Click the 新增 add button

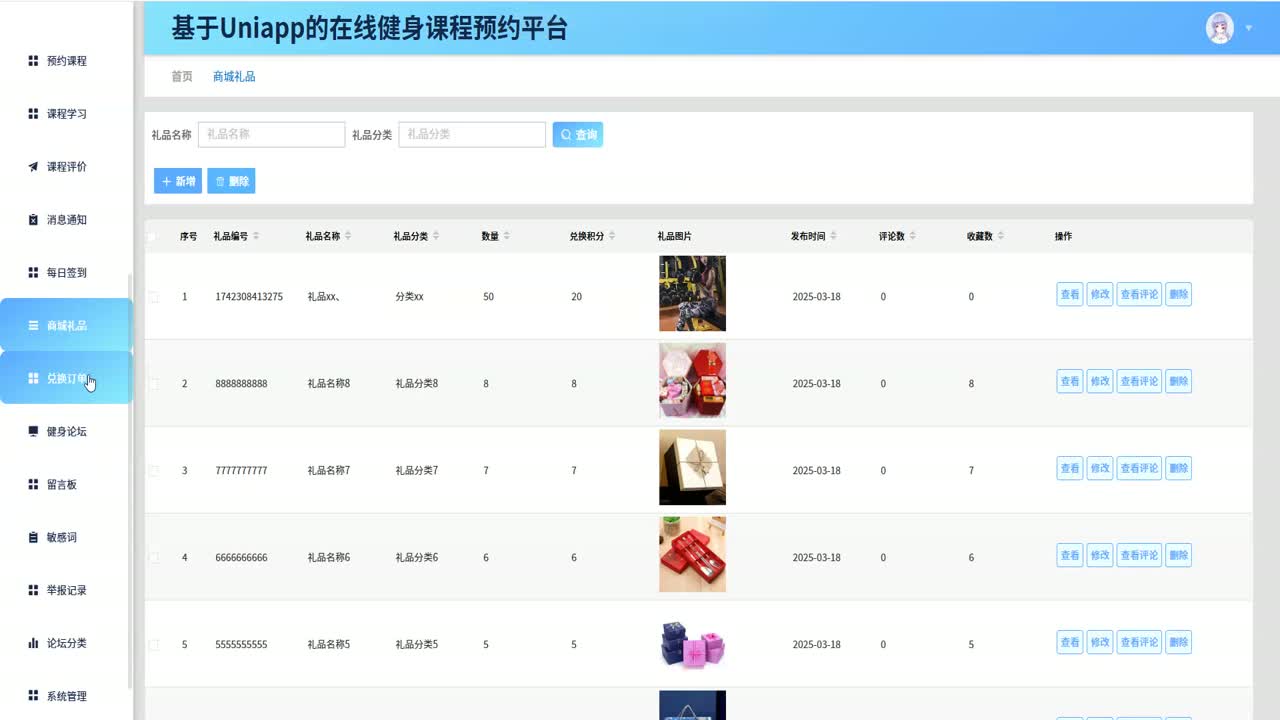point(178,181)
